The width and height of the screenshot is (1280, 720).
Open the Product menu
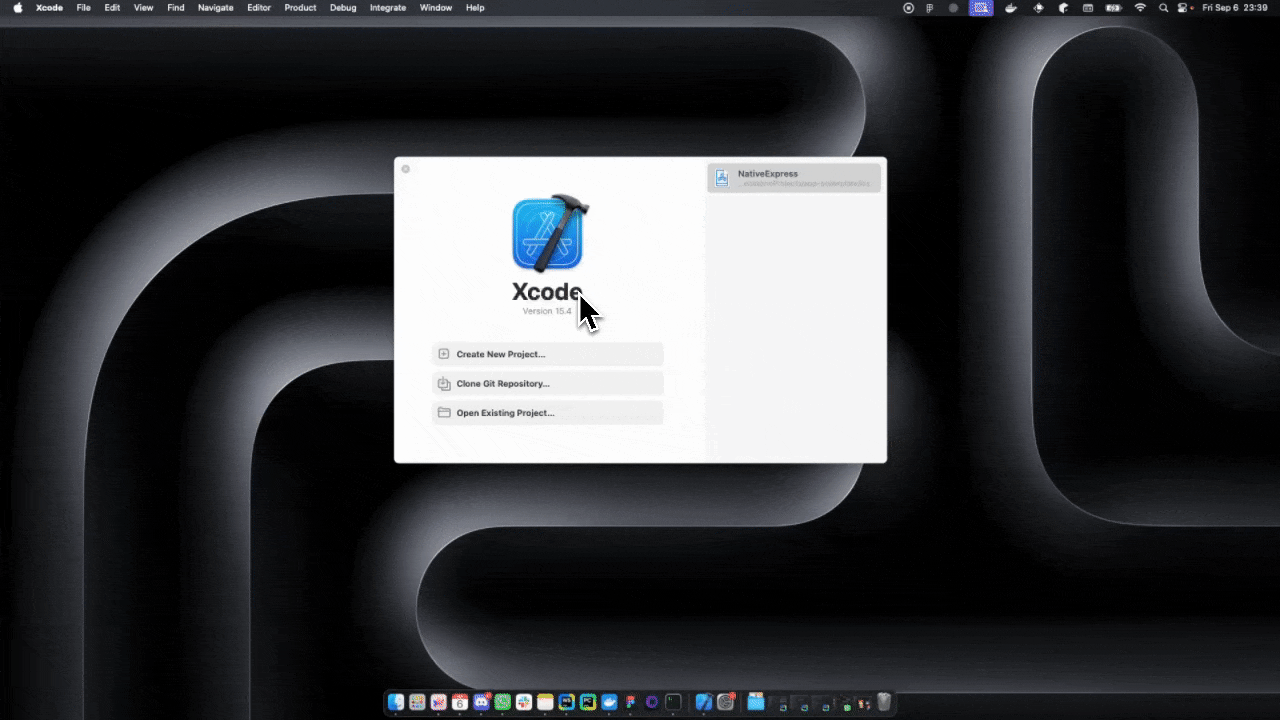(x=300, y=8)
